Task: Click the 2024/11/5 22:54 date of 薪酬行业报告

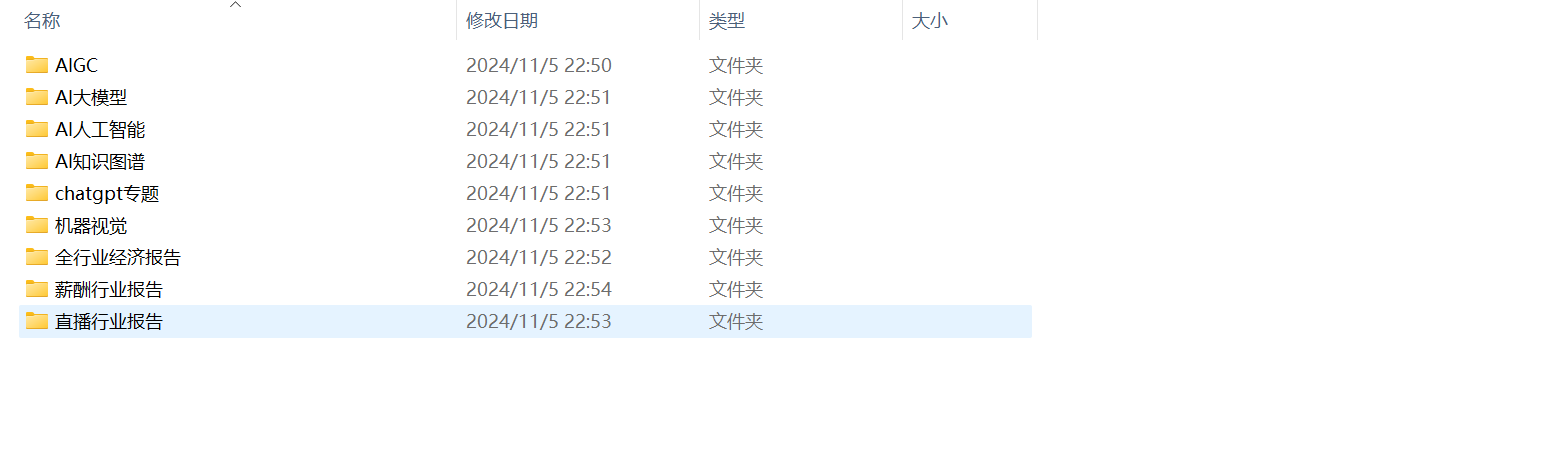Action: (539, 290)
